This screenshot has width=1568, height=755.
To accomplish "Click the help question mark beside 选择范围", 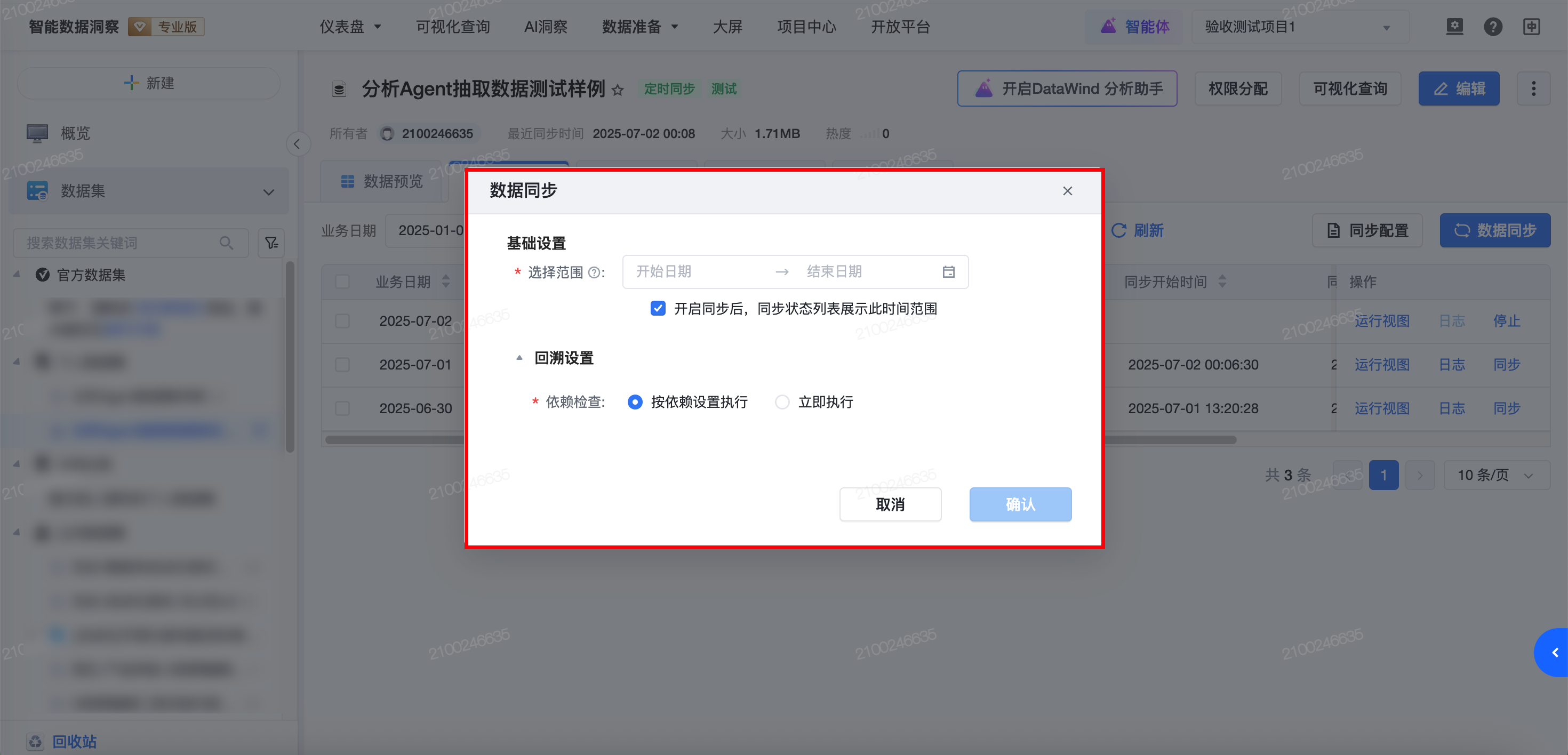I will coord(594,272).
